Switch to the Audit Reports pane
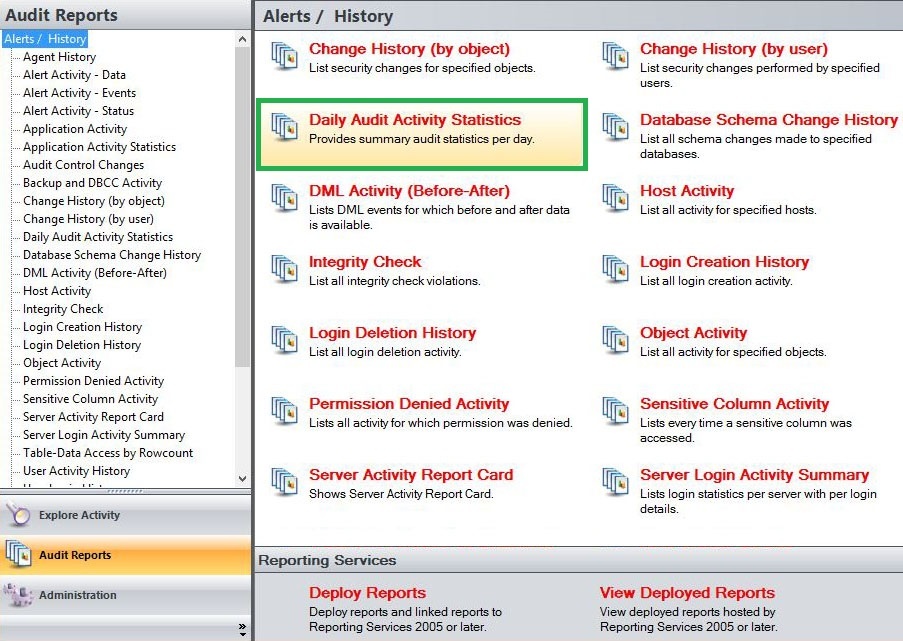This screenshot has height=641, width=903. (126, 555)
